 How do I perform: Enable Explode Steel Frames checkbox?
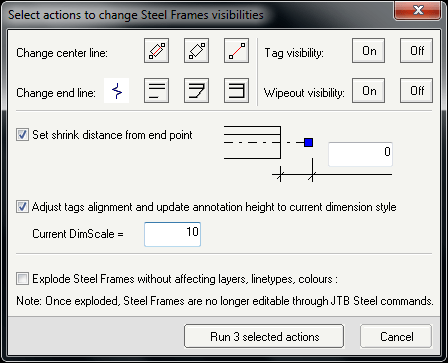[23, 279]
